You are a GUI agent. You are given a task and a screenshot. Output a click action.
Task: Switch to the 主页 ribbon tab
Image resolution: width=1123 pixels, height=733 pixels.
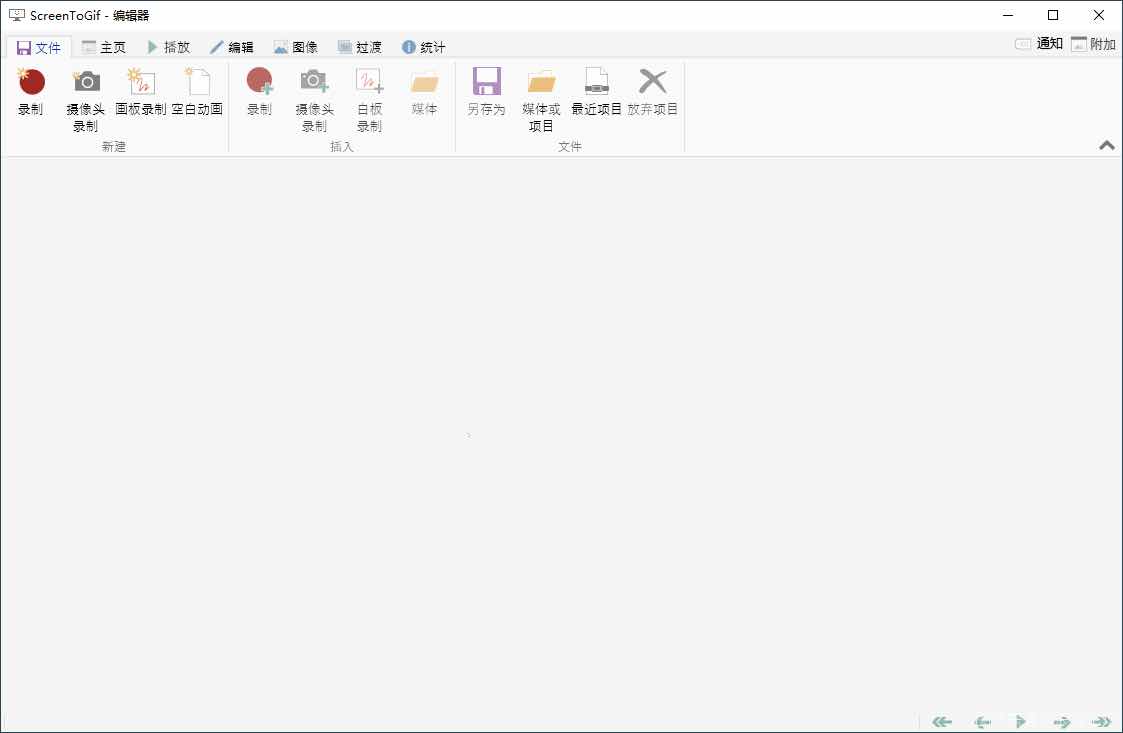pos(104,47)
